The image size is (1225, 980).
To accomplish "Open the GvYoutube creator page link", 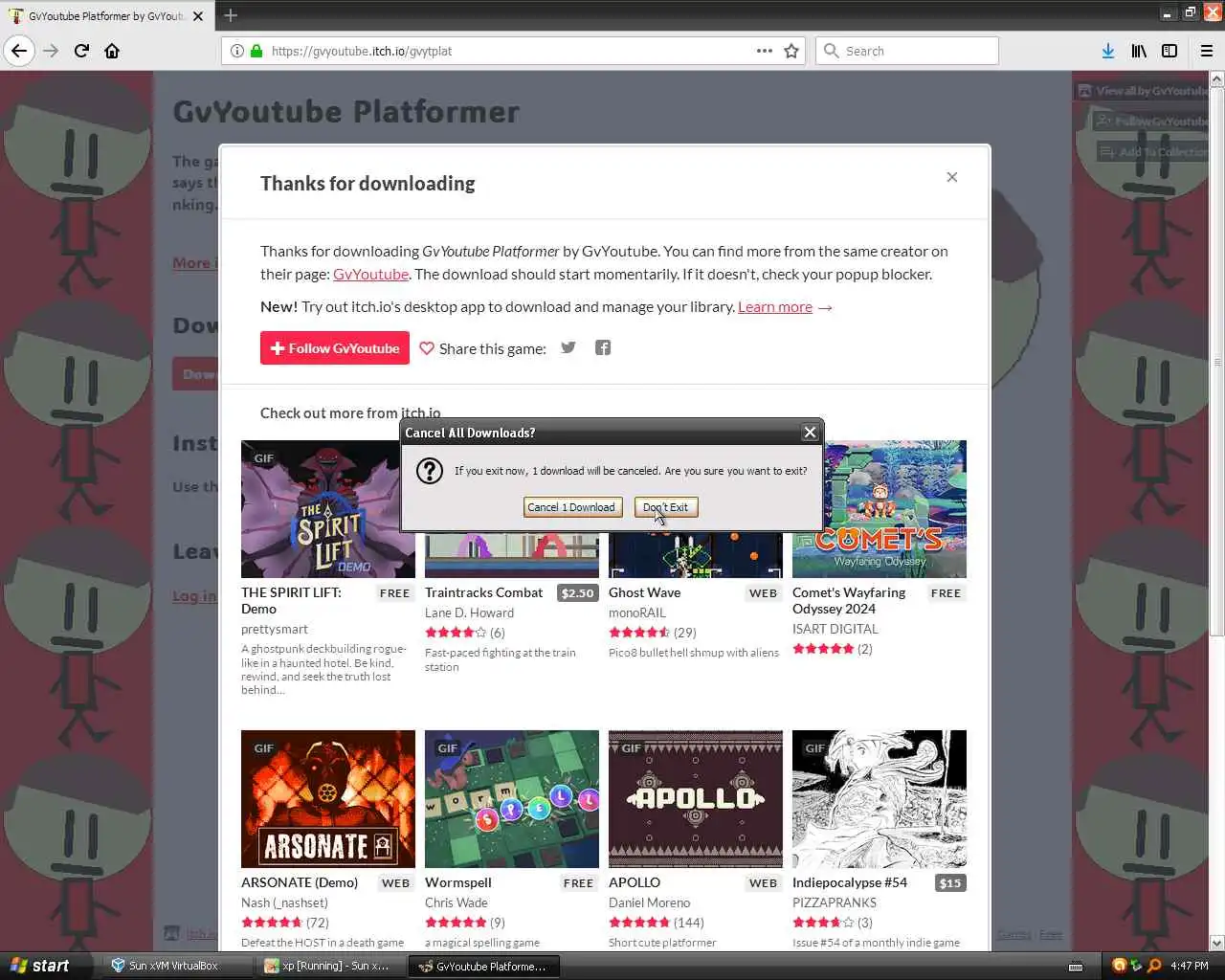I will pyautogui.click(x=370, y=274).
